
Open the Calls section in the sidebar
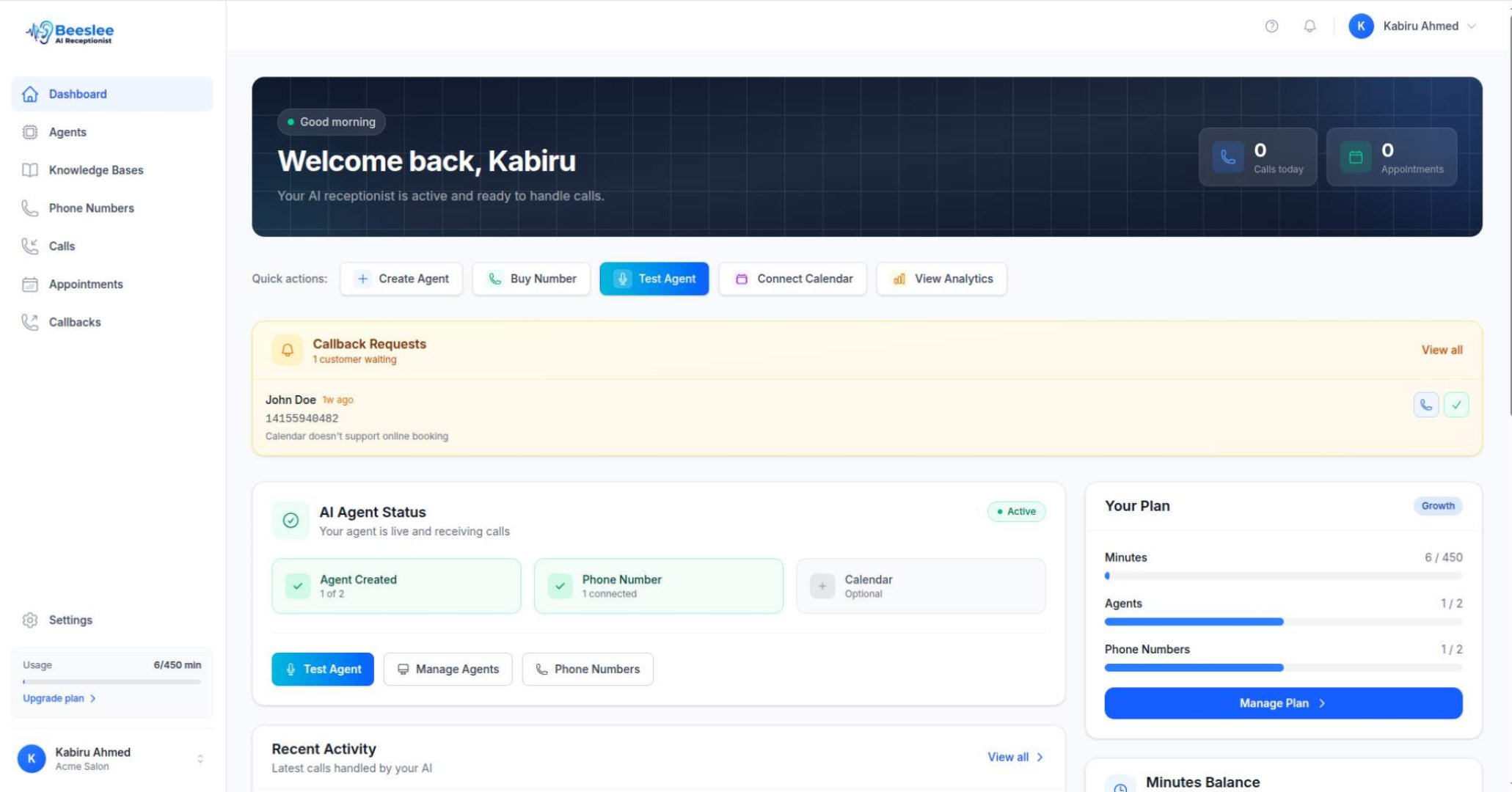pos(62,246)
